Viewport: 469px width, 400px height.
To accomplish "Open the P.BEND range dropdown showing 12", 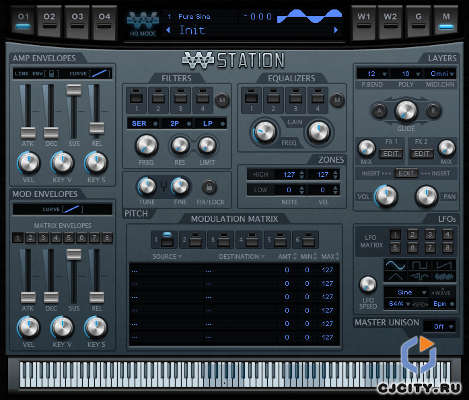I will click(375, 74).
